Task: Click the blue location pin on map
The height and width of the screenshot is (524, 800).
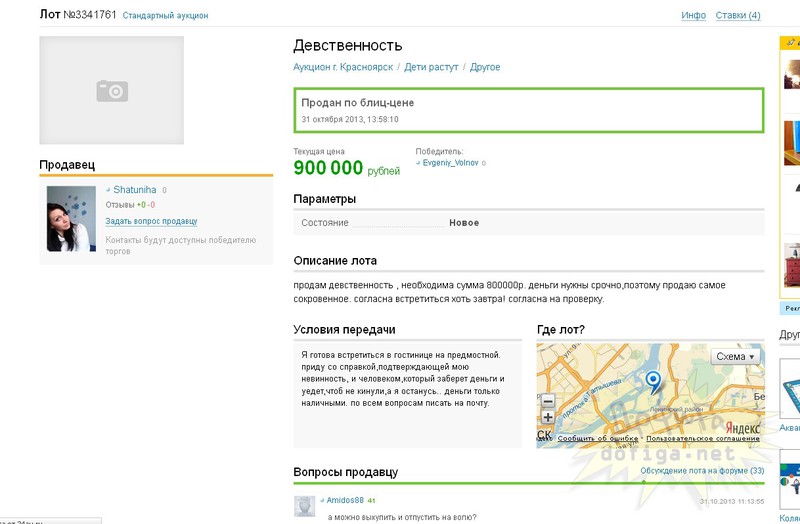Action: [x=653, y=381]
